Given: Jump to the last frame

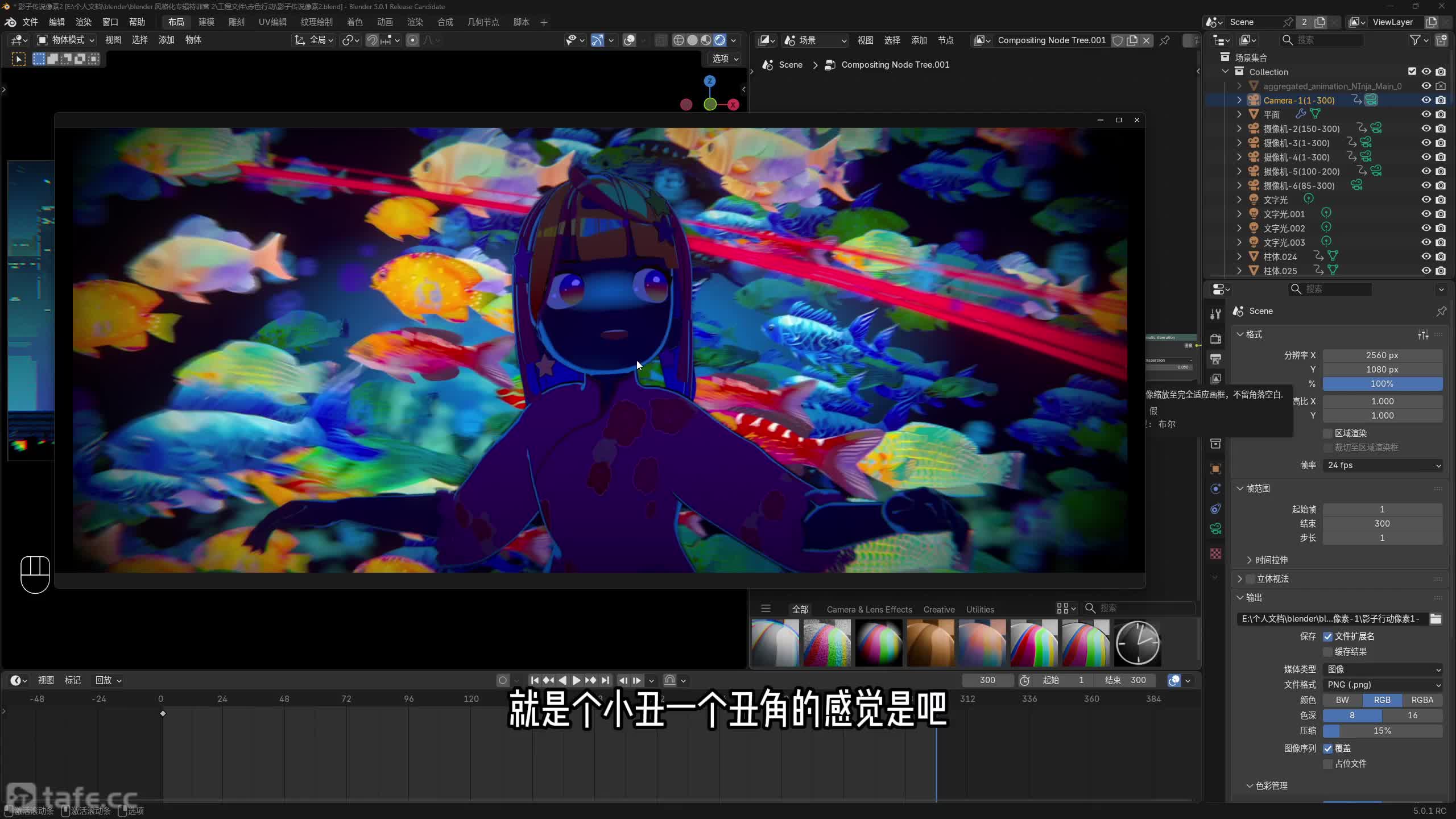Looking at the screenshot, I should [605, 680].
